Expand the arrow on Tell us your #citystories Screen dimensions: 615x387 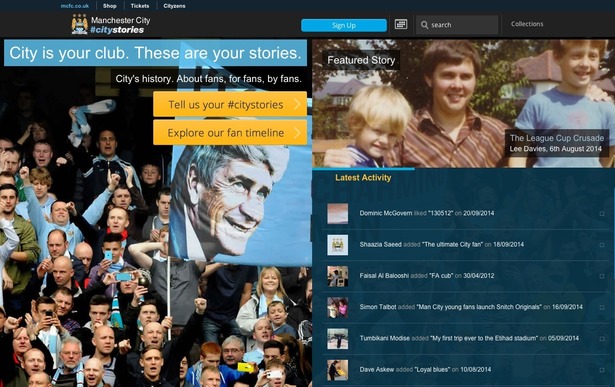(297, 104)
